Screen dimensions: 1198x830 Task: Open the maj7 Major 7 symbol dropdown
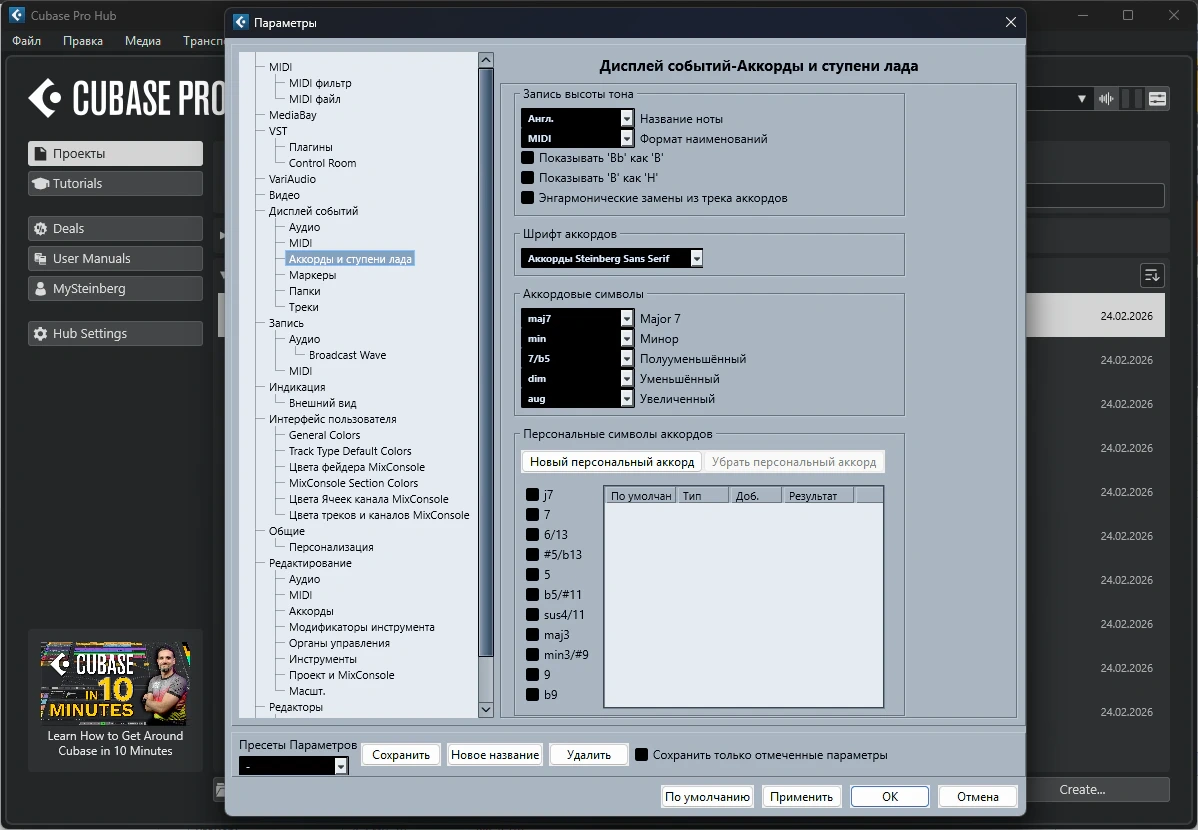coord(627,319)
